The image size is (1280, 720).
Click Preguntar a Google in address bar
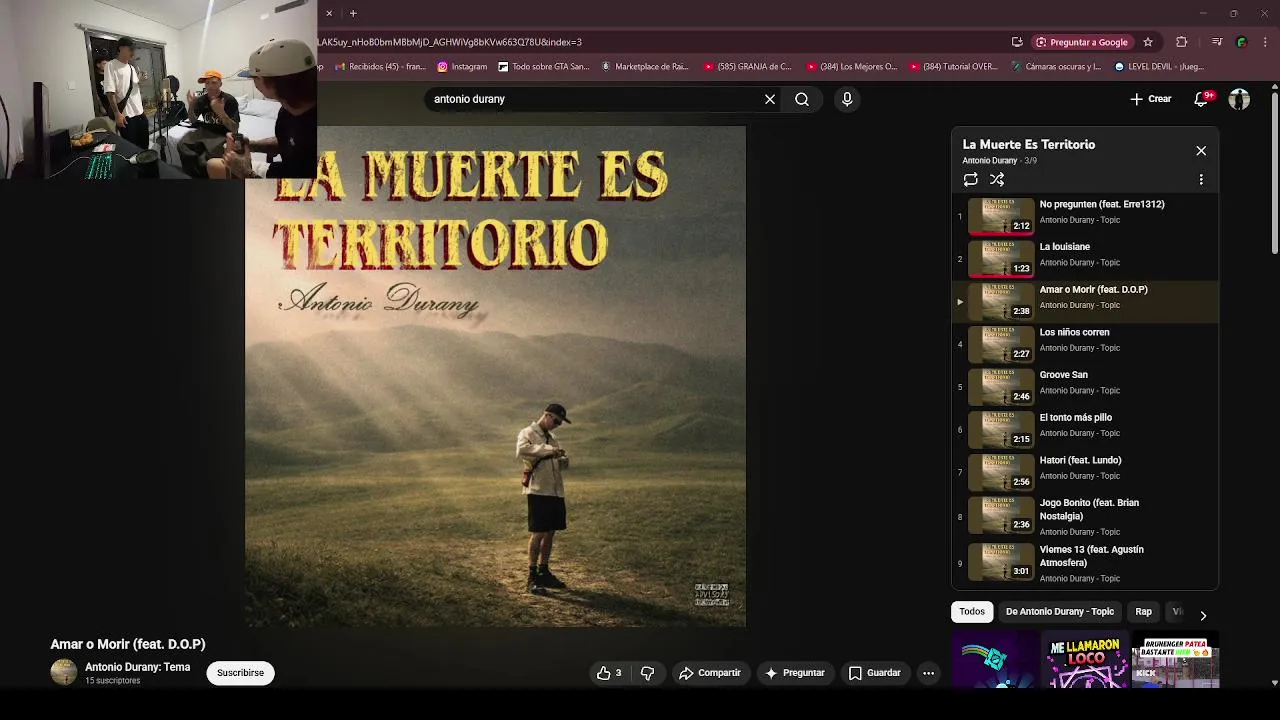1082,42
